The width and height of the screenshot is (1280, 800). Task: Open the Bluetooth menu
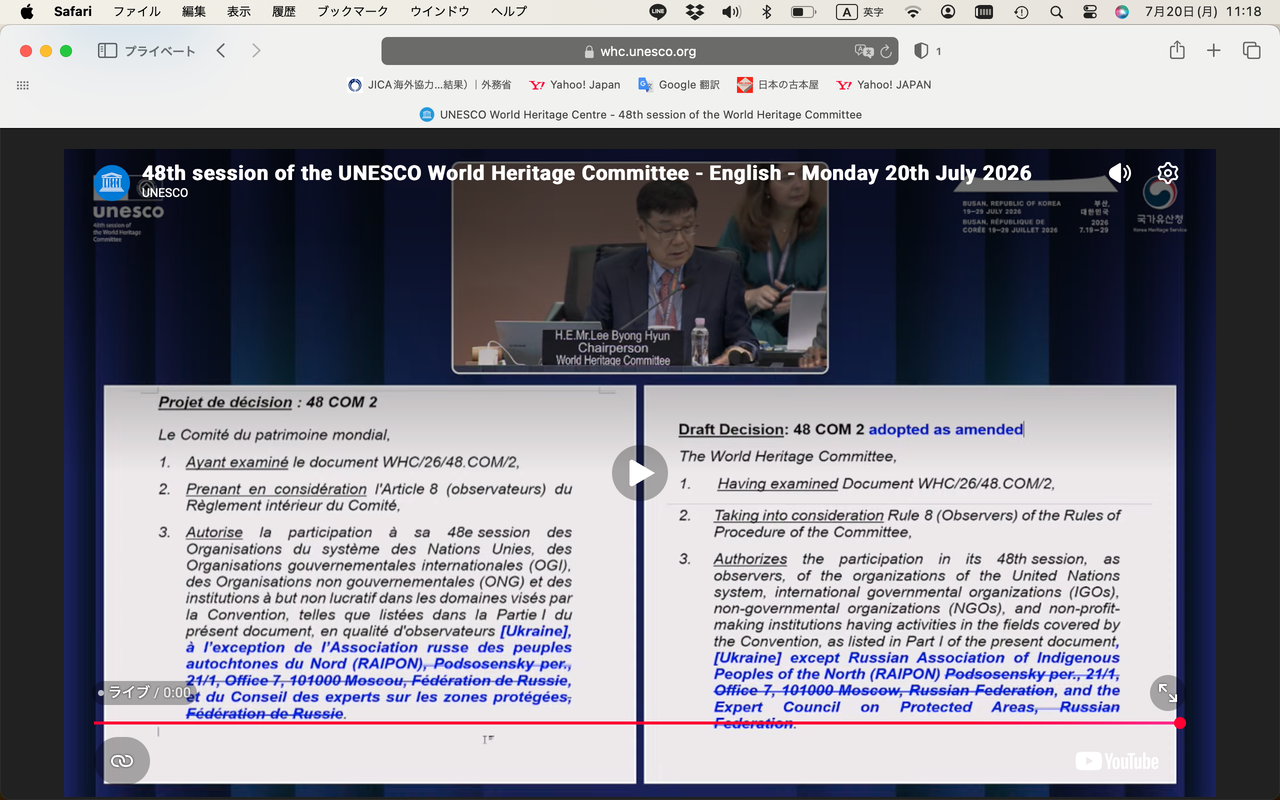click(x=767, y=12)
